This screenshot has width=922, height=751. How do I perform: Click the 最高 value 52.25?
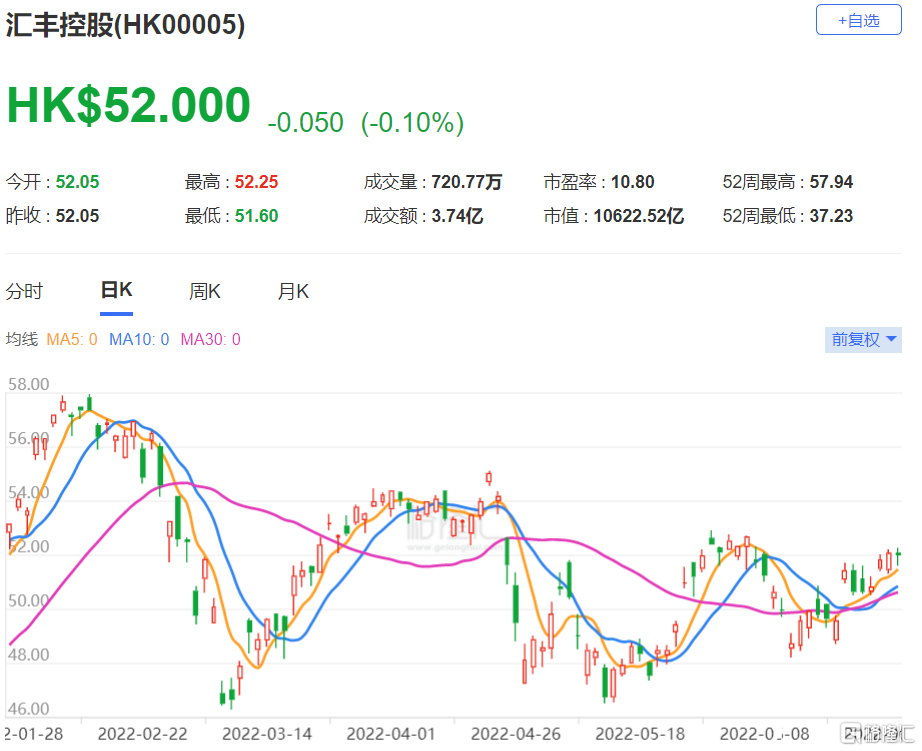point(256,182)
